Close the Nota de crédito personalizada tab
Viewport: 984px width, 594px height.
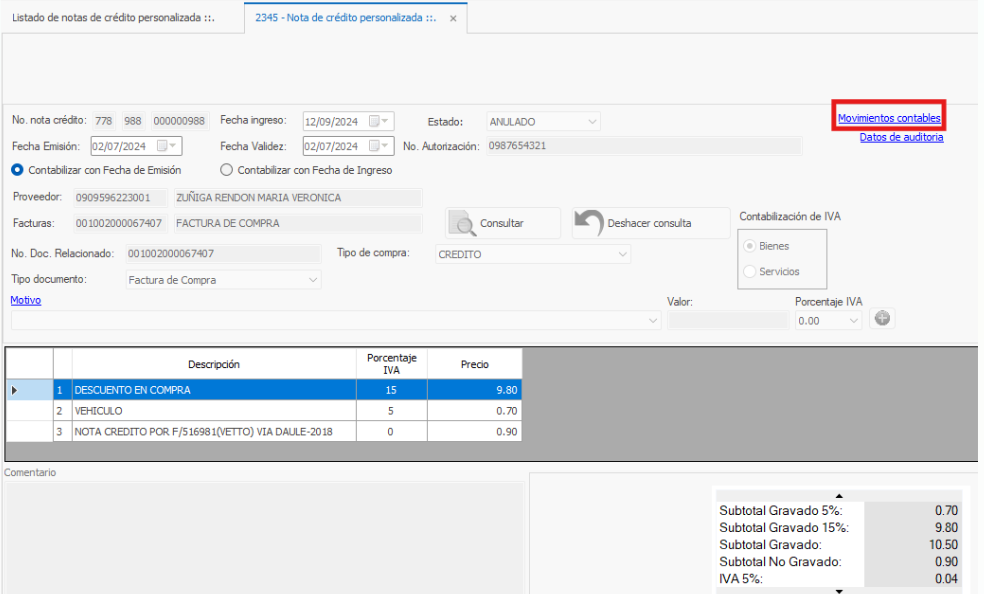453,19
